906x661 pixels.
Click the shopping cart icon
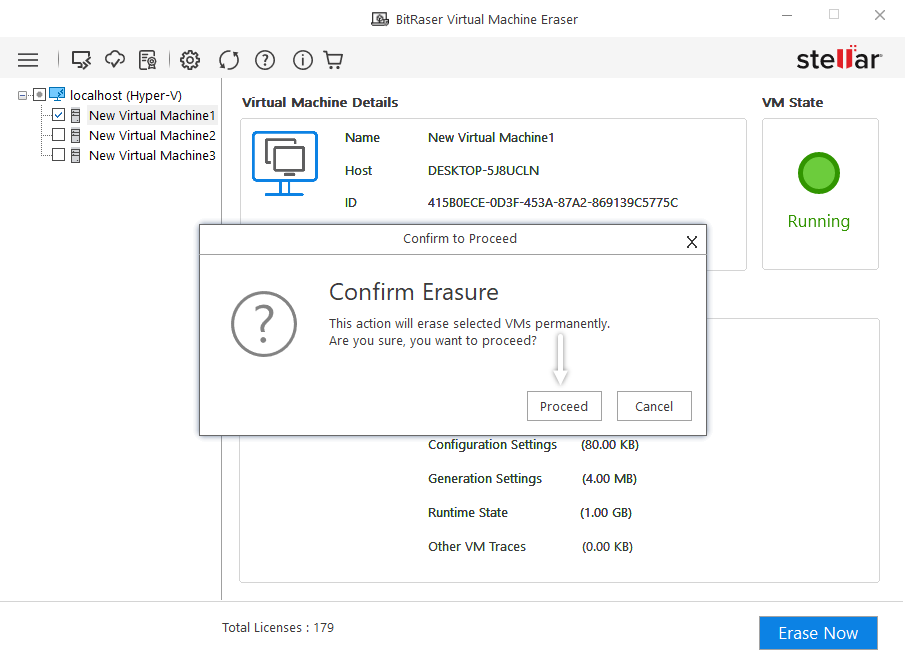pos(333,60)
